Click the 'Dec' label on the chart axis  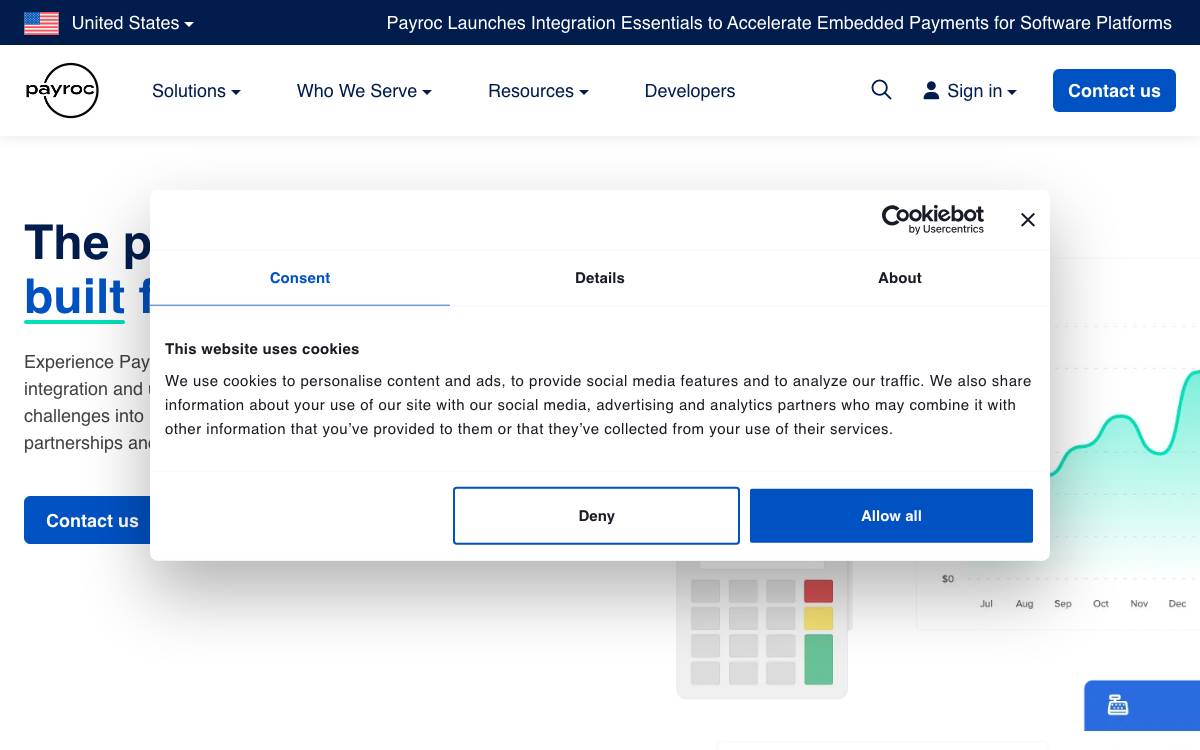1177,604
